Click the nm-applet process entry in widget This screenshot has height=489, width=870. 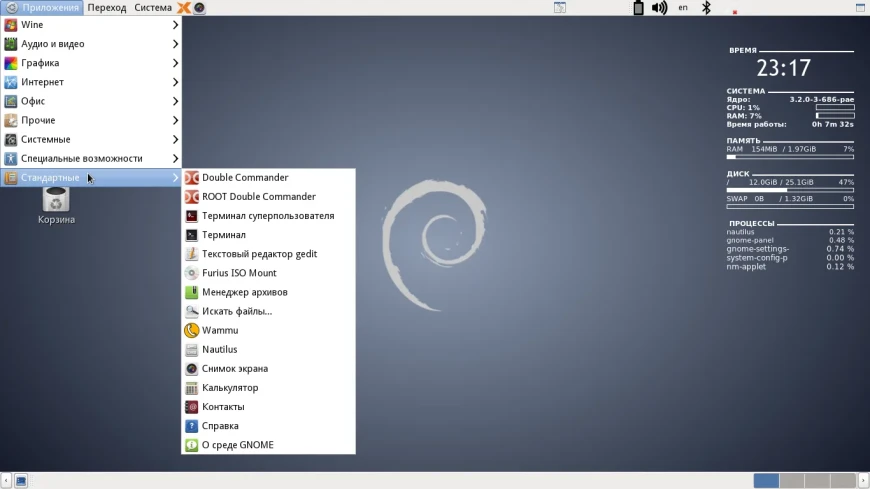point(746,266)
